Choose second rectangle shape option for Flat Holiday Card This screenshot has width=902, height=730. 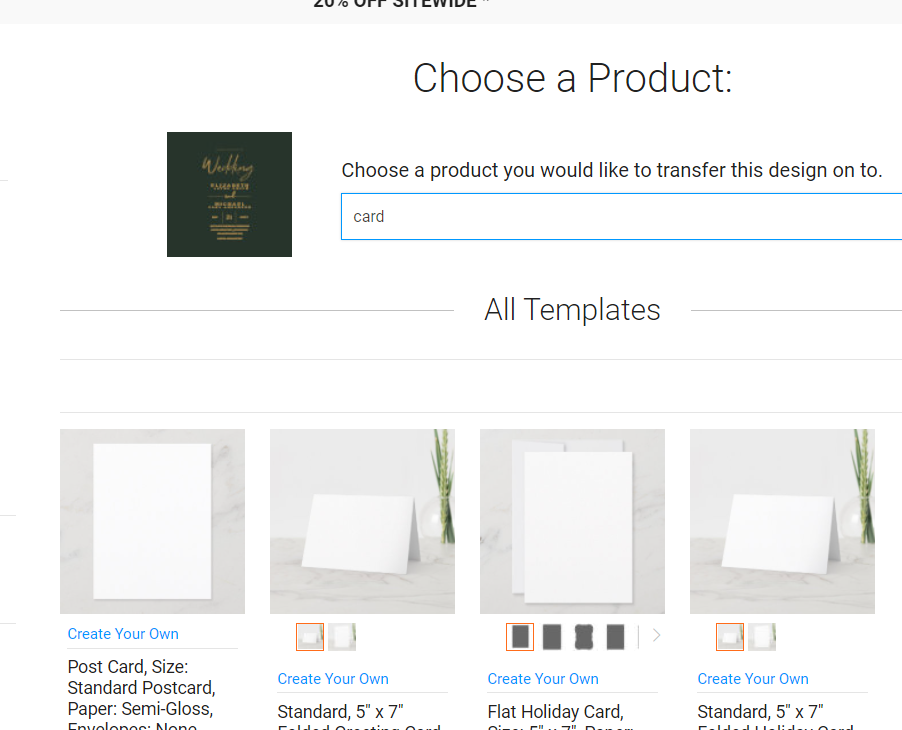coord(552,637)
